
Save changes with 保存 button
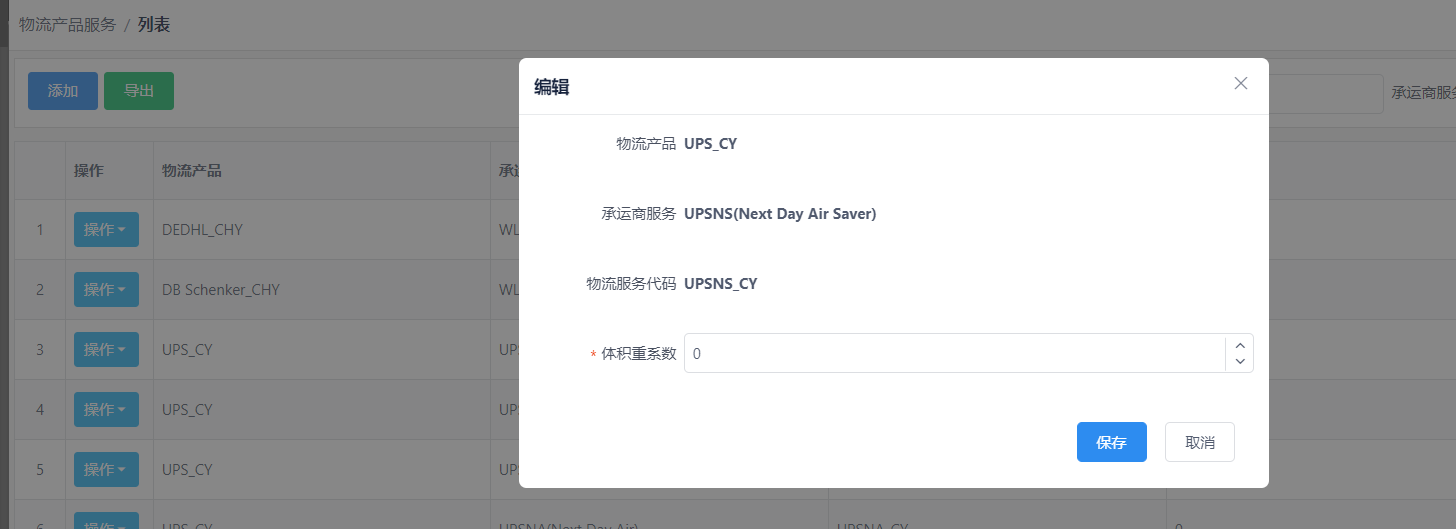point(1112,442)
